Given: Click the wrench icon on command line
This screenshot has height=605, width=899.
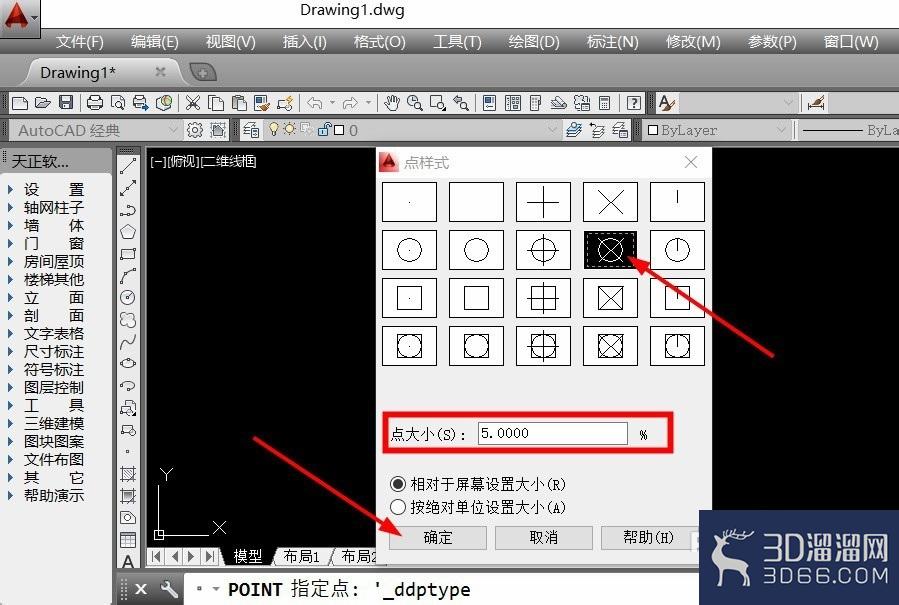Looking at the screenshot, I should tap(169, 588).
